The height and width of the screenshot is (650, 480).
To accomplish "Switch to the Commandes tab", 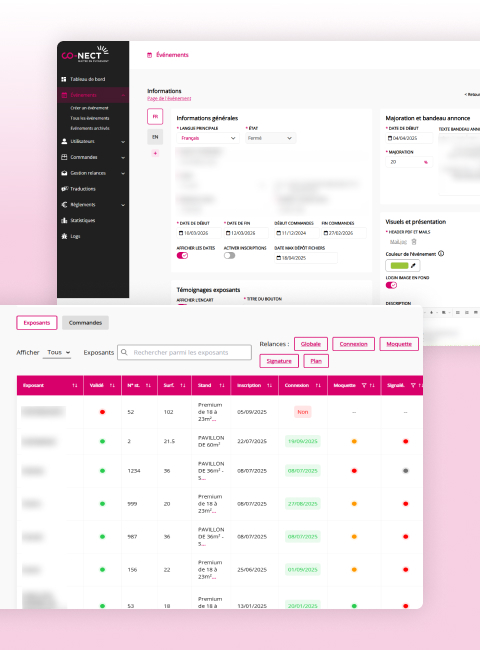I will point(85,323).
